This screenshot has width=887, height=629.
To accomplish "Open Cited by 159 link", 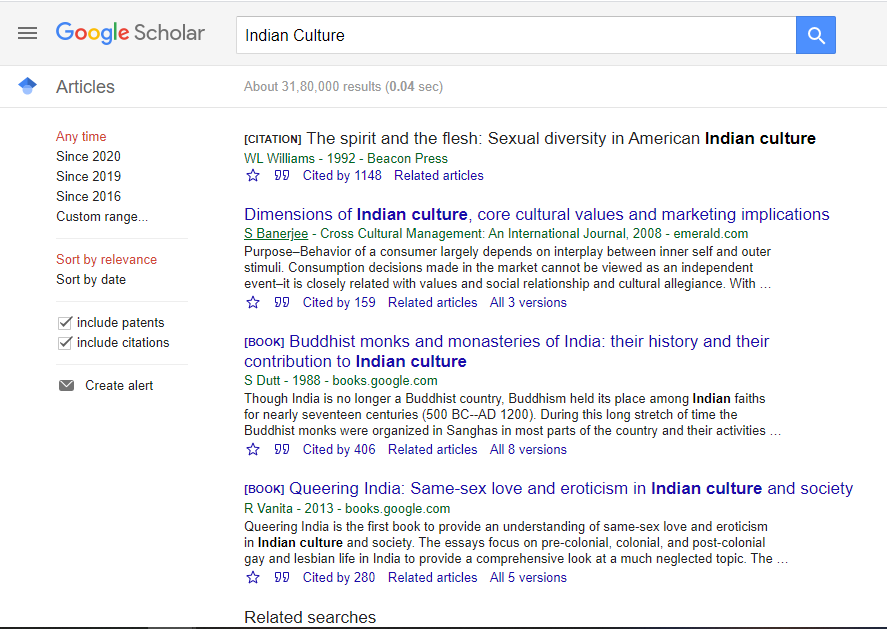I will click(x=339, y=303).
